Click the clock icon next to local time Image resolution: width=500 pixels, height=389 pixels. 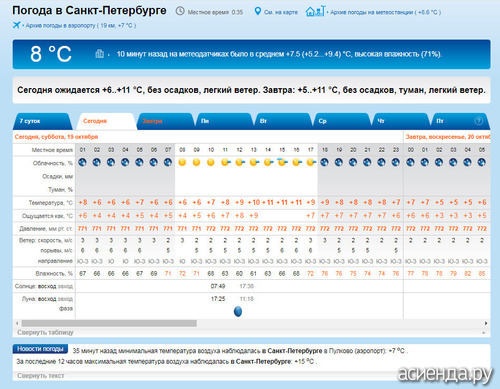click(180, 11)
